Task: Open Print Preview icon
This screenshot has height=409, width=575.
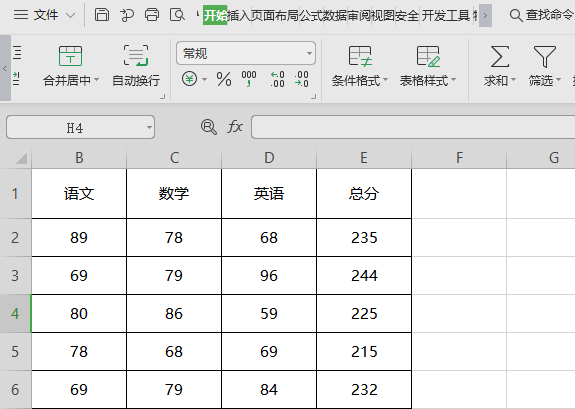Action: coord(177,15)
